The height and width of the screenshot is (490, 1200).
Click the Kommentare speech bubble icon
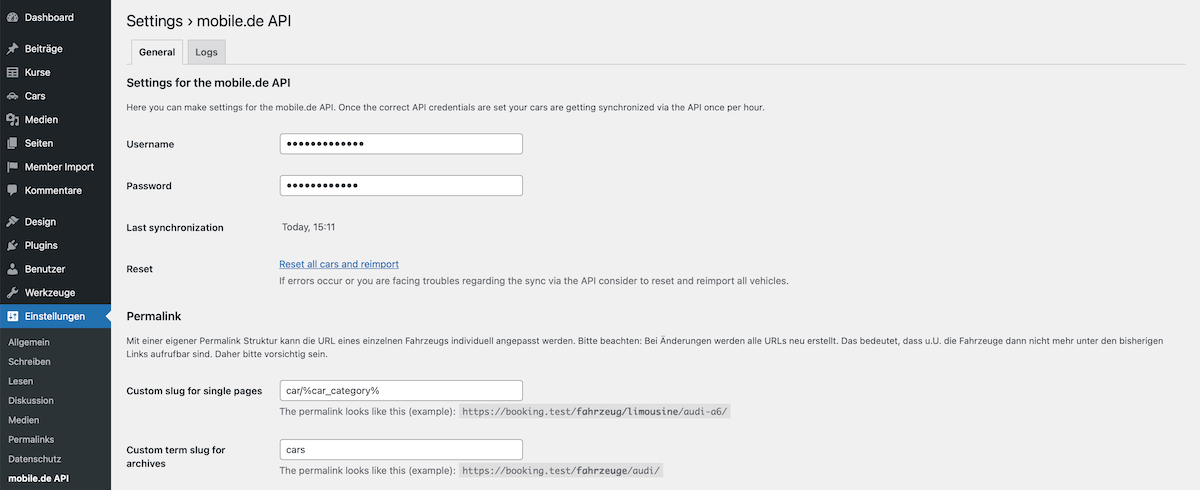pyautogui.click(x=12, y=190)
